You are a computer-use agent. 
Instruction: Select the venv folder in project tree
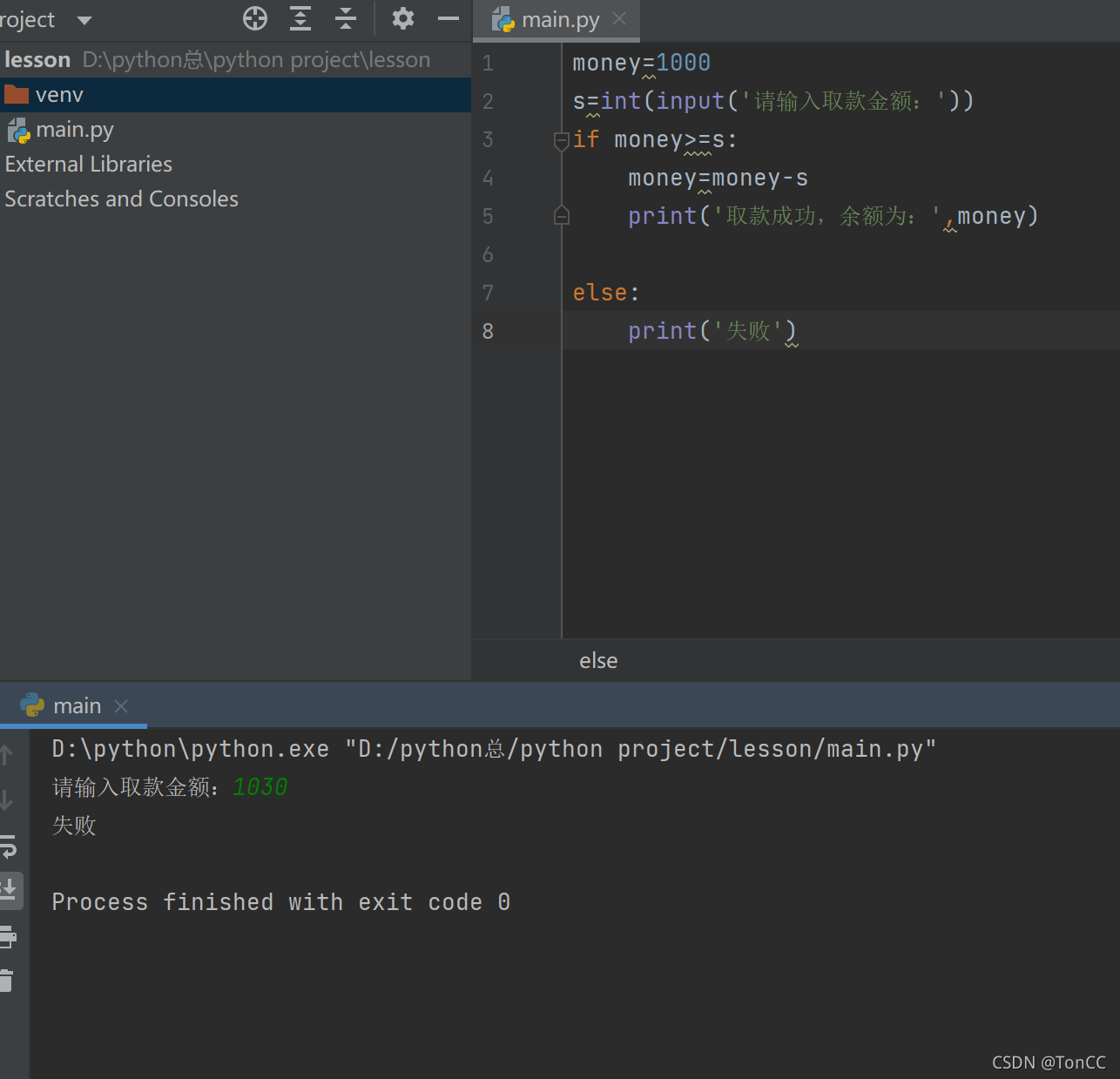[235, 95]
